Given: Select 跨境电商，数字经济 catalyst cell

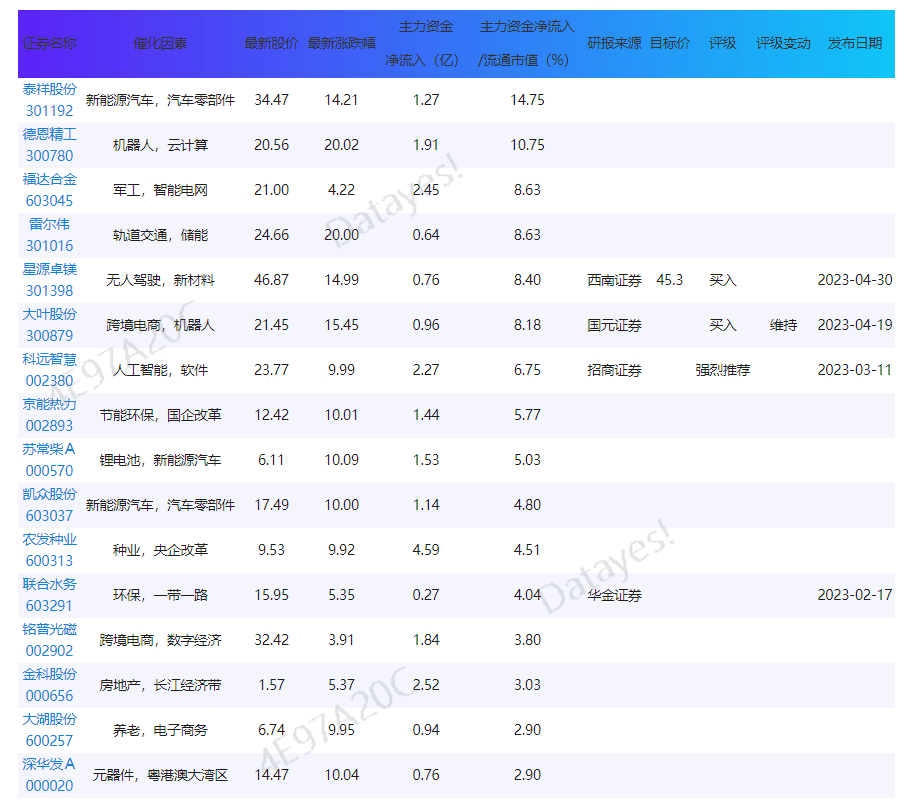Looking at the screenshot, I should point(160,640).
